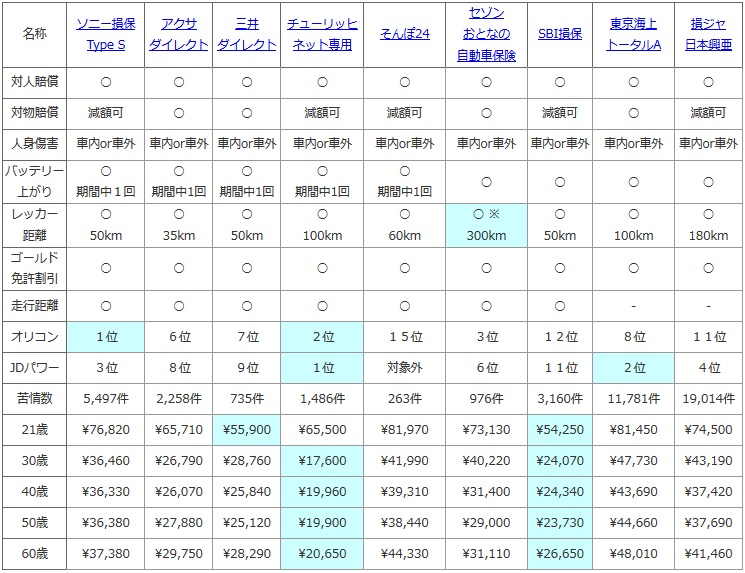Click the 人身傷害 row label
Screen dimensions: 745x573
[x=34, y=144]
